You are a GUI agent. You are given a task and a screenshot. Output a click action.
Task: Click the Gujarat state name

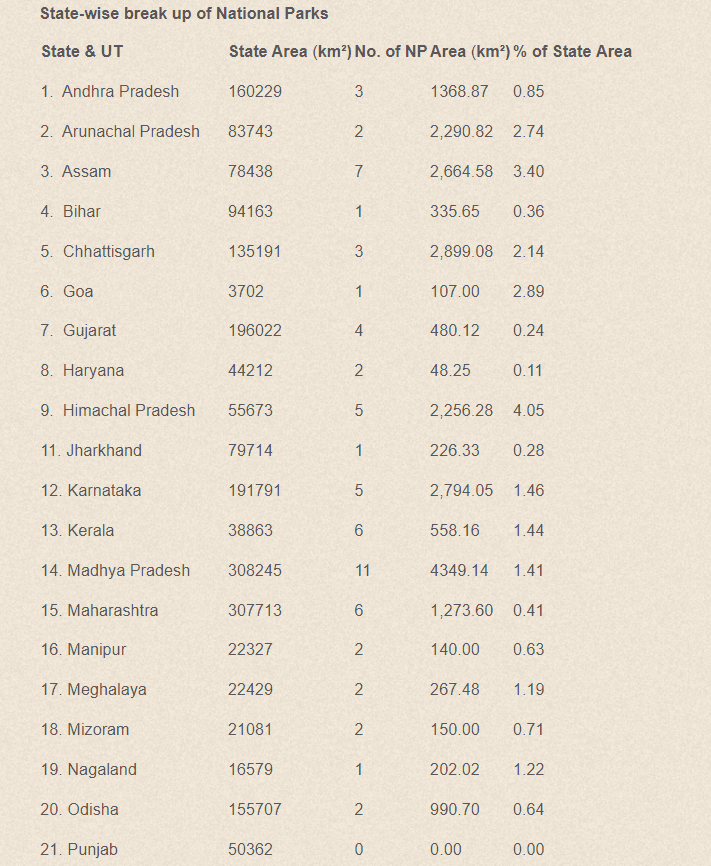pos(89,330)
